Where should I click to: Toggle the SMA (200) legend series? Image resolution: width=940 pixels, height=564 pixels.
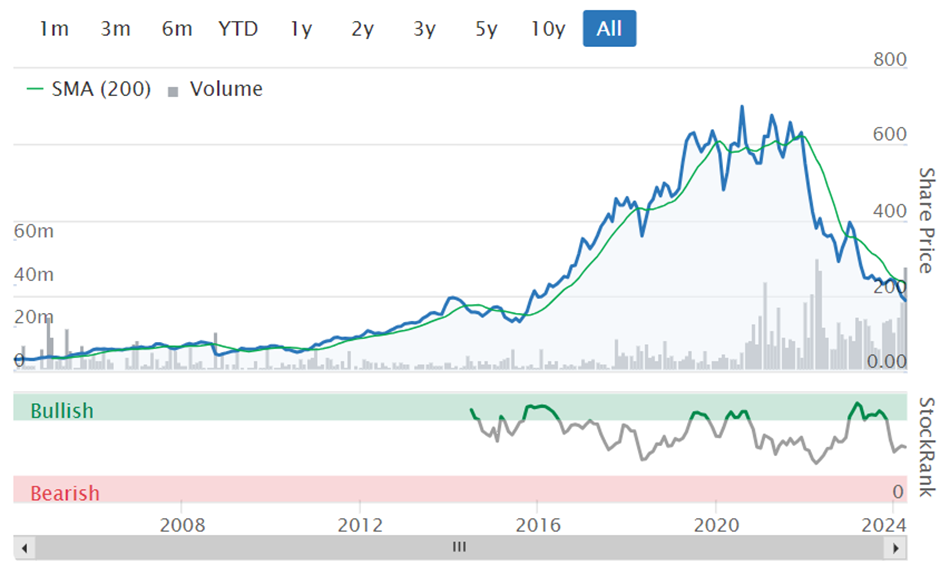coord(89,89)
